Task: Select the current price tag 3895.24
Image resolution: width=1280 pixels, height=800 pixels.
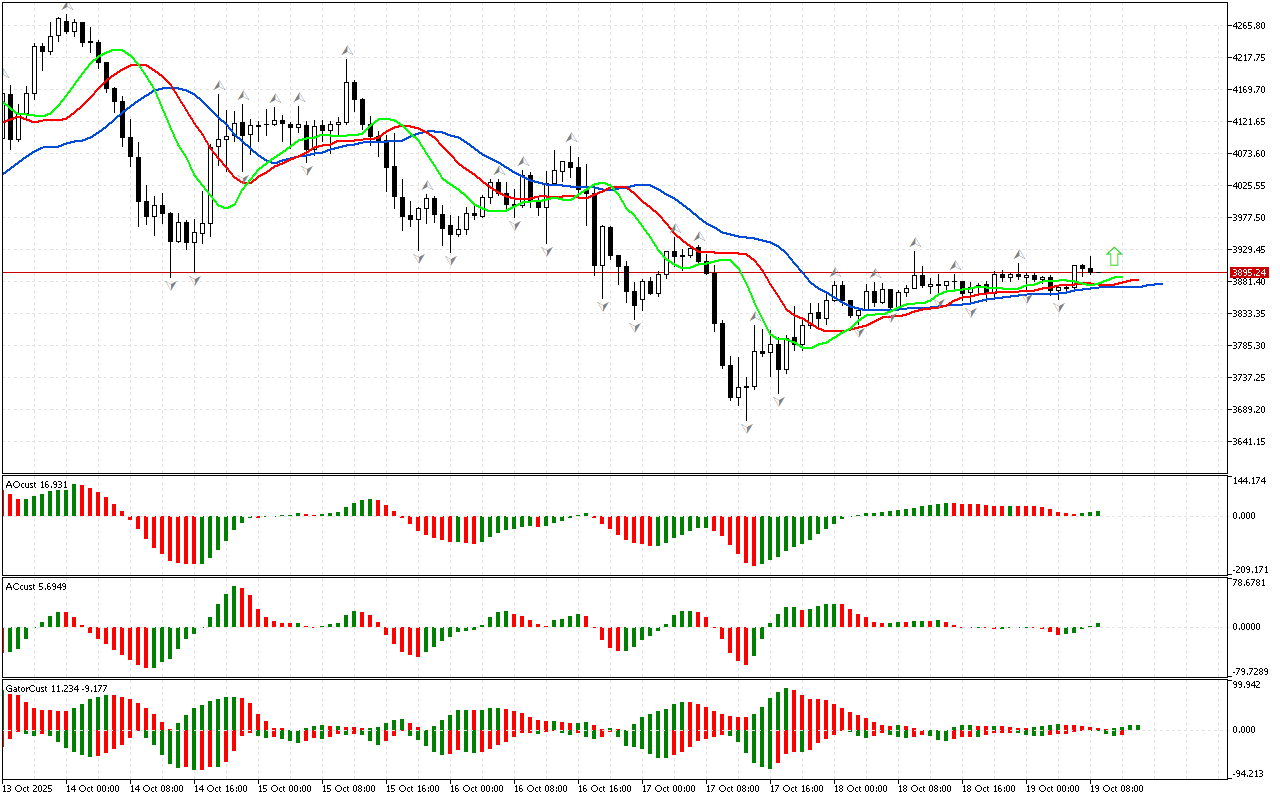Action: pos(1250,272)
